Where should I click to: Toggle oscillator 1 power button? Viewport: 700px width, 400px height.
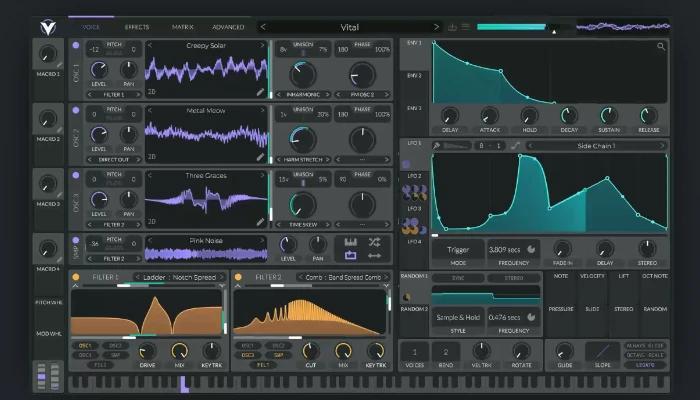[x=75, y=46]
